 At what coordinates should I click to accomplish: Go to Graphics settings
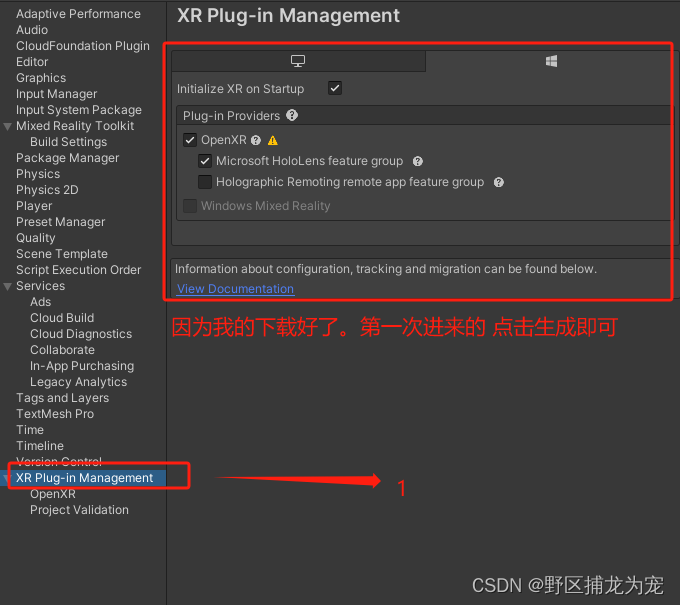click(41, 78)
